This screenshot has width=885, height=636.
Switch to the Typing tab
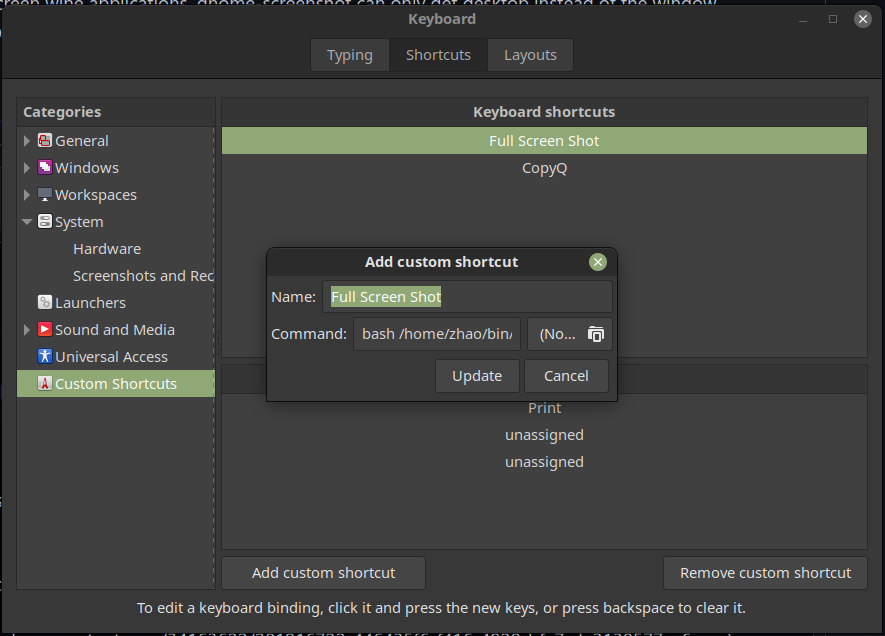click(349, 55)
